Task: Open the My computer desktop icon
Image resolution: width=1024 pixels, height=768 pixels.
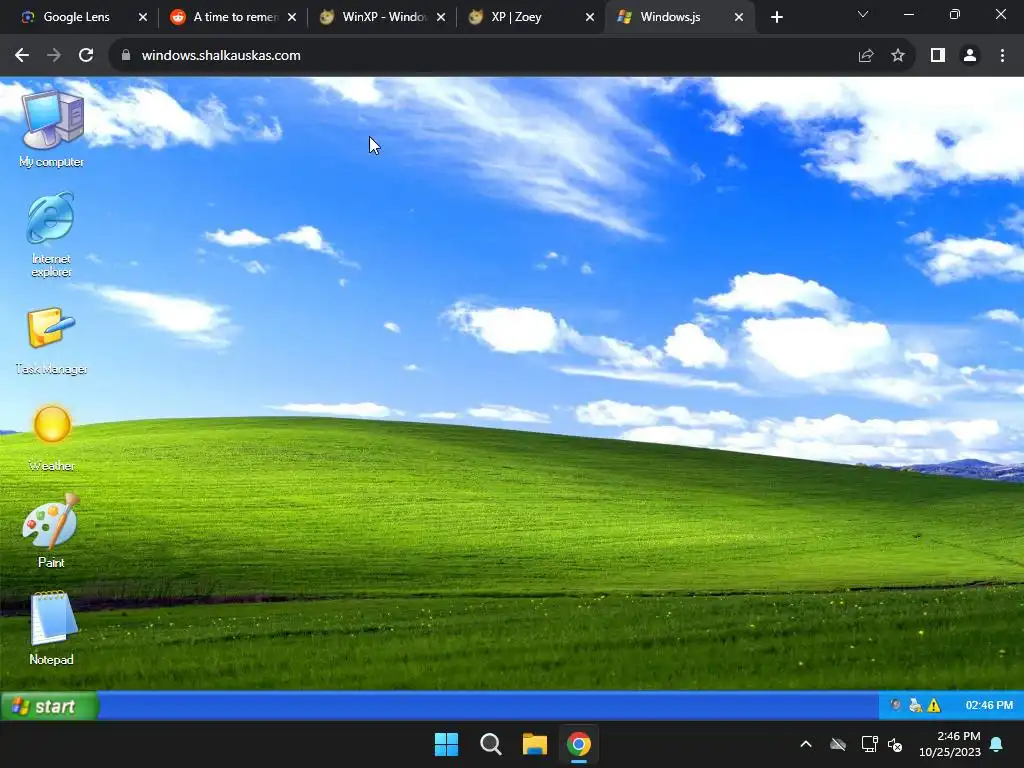Action: tap(52, 129)
